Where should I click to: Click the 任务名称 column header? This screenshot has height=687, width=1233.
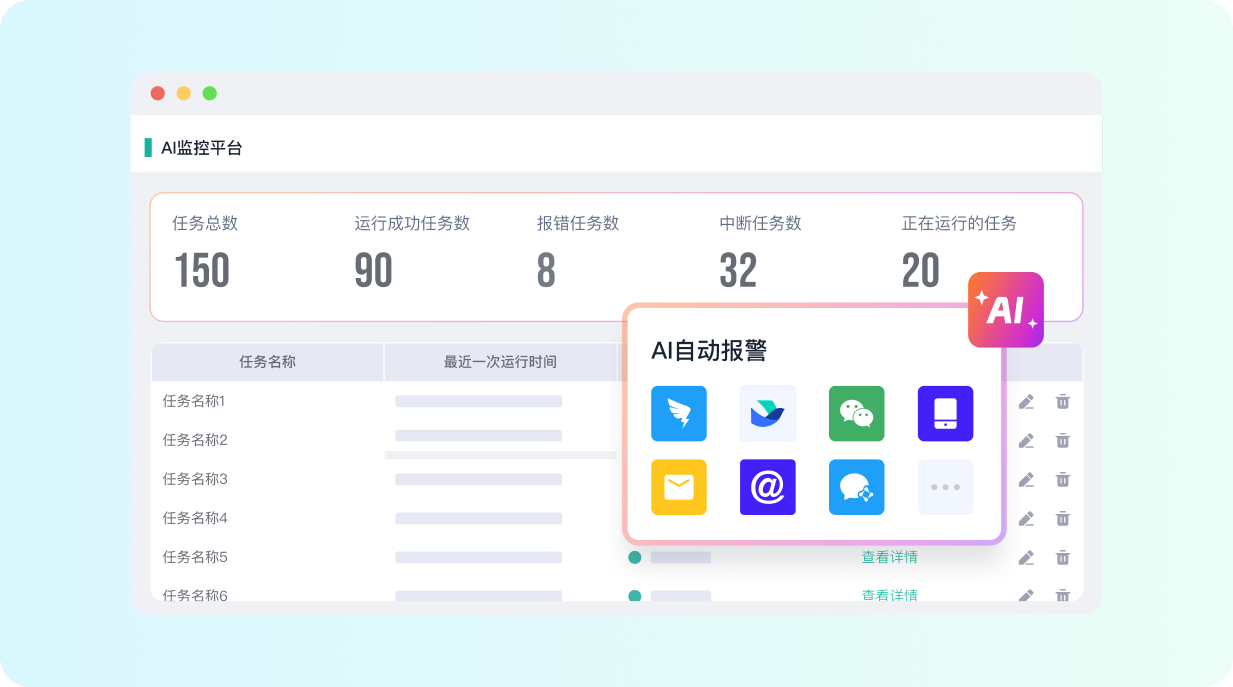267,362
